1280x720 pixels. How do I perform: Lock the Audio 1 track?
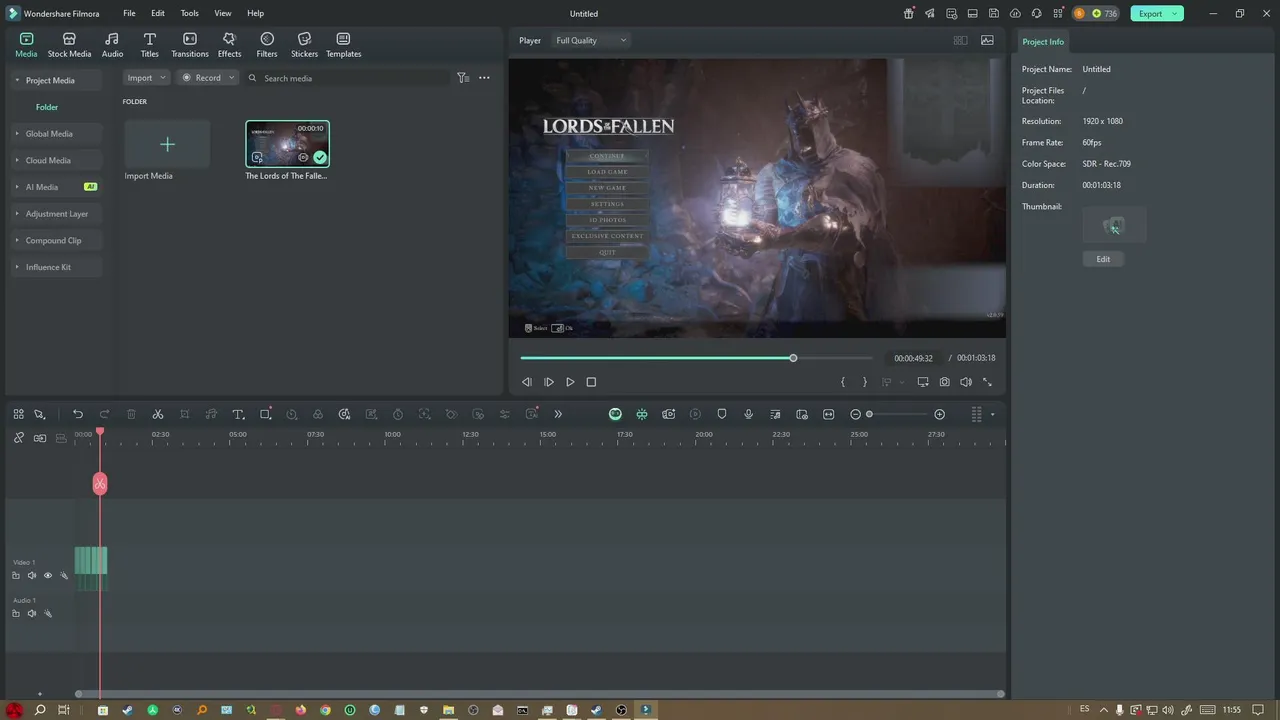(x=16, y=614)
